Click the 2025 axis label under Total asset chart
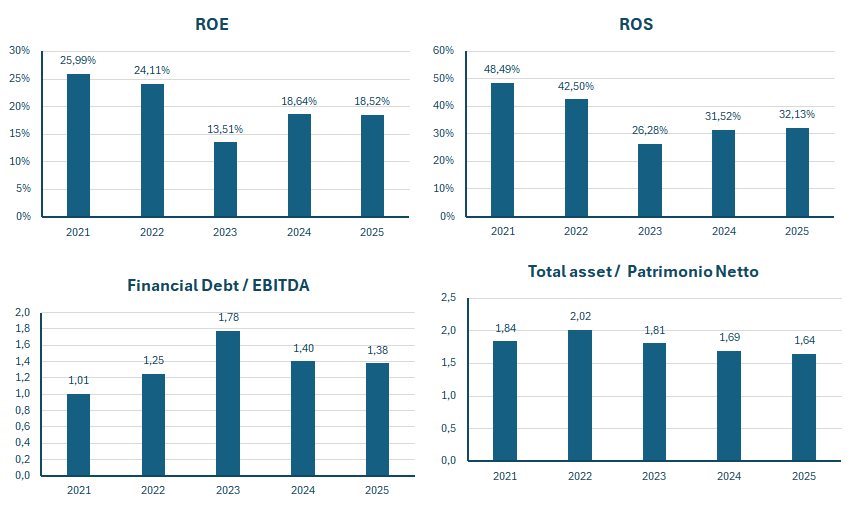 804,476
